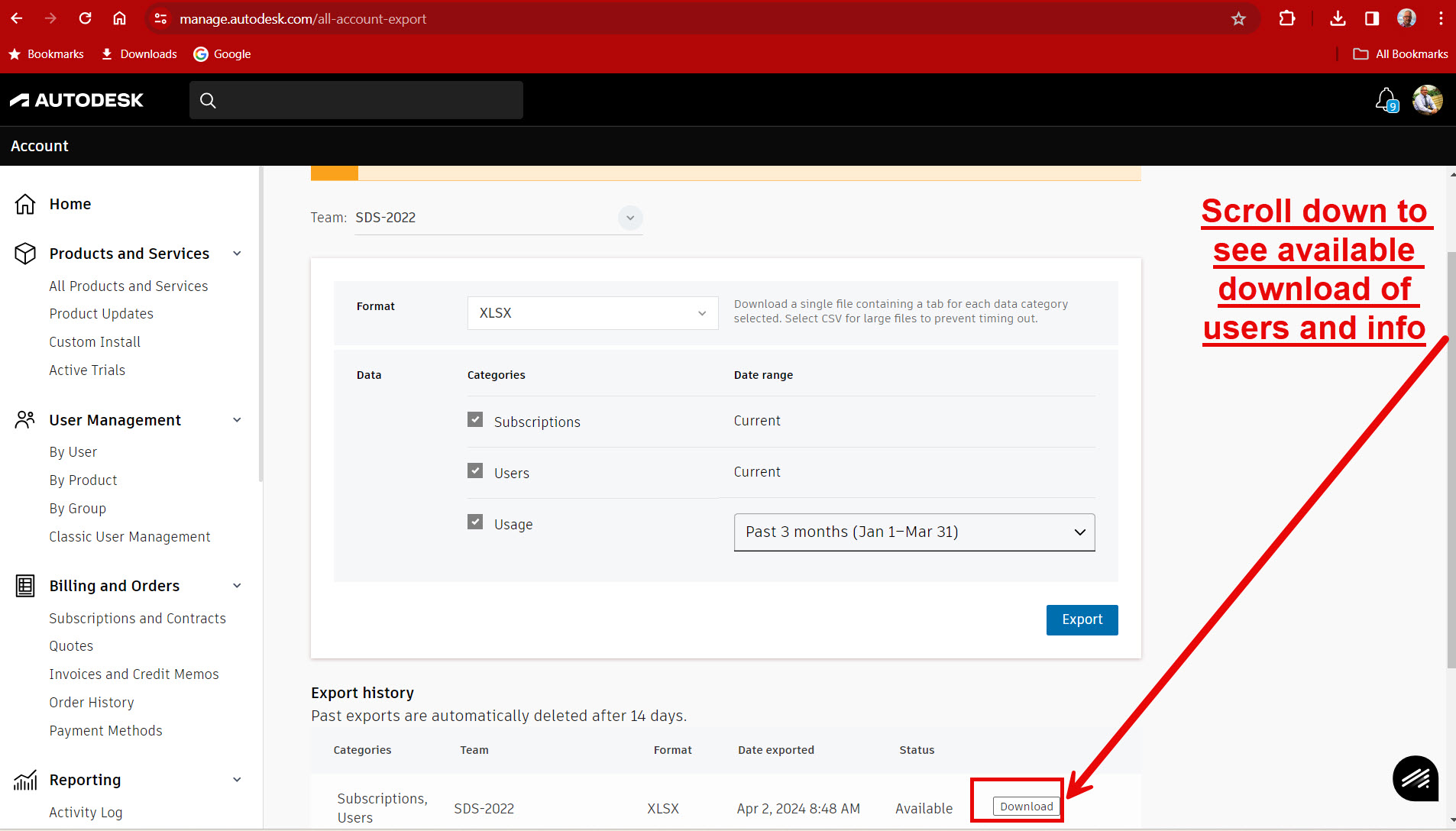View site information icon in address bar
The width and height of the screenshot is (1456, 831).
coord(160,18)
